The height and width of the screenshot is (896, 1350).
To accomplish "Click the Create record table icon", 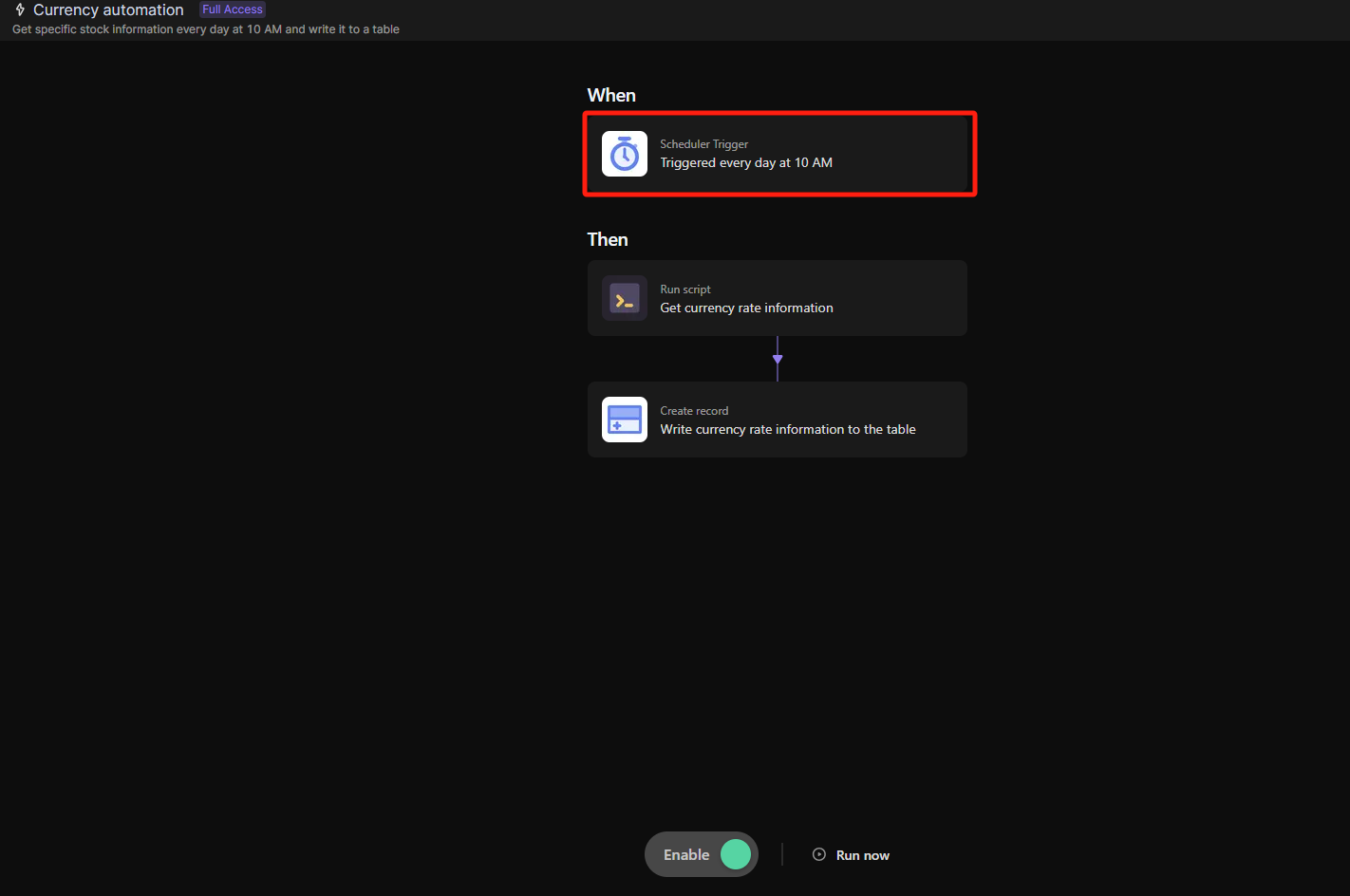I will click(x=625, y=420).
